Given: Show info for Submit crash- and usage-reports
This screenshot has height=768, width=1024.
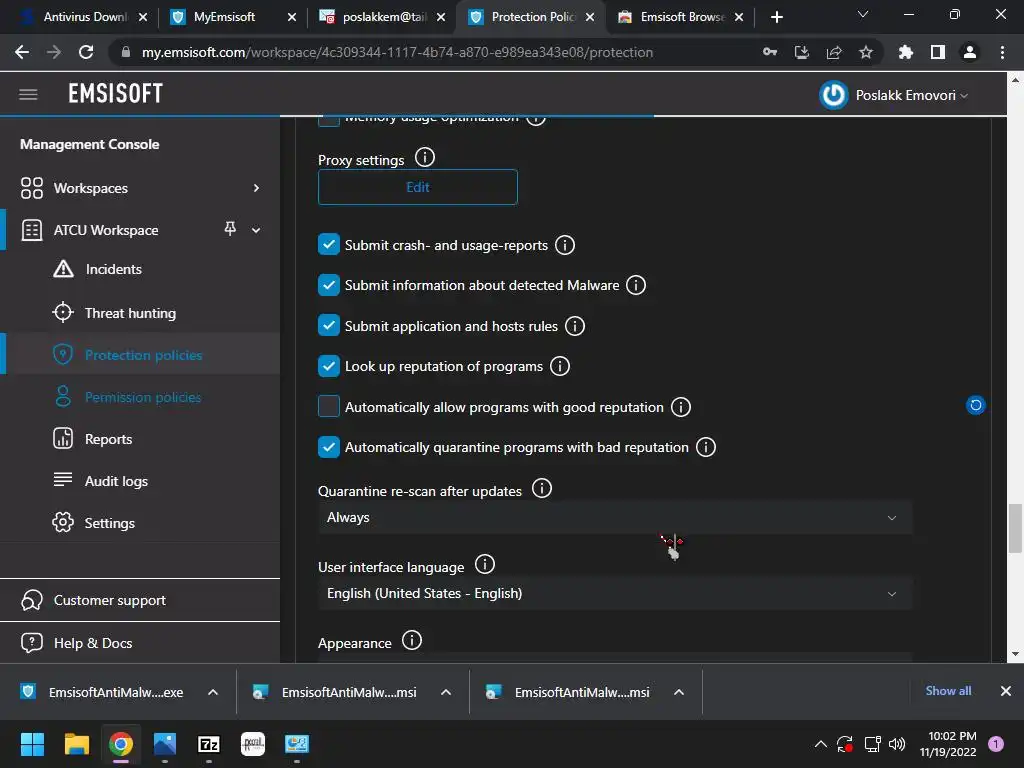Looking at the screenshot, I should 565,245.
